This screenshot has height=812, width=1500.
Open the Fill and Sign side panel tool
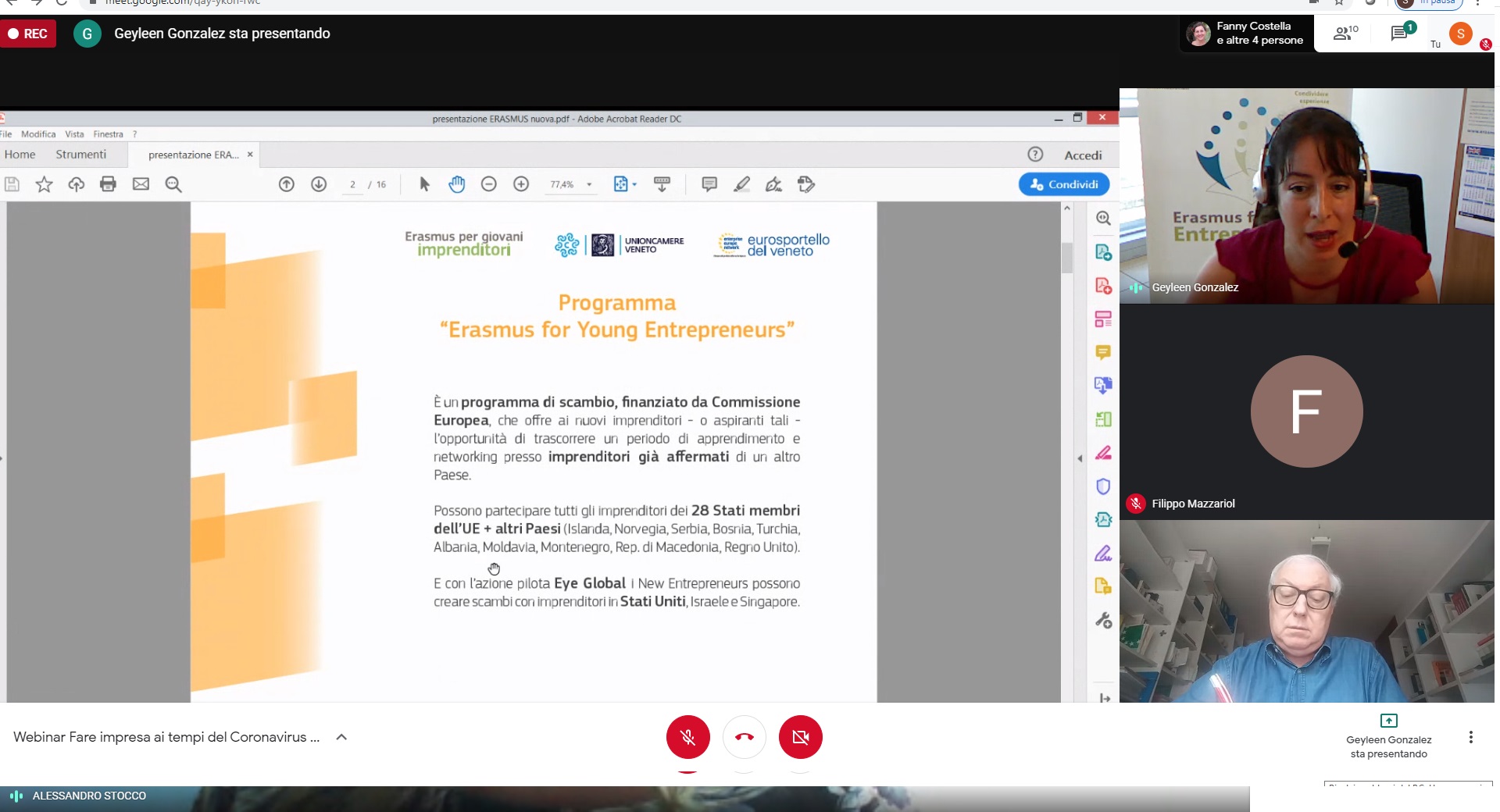click(1103, 554)
